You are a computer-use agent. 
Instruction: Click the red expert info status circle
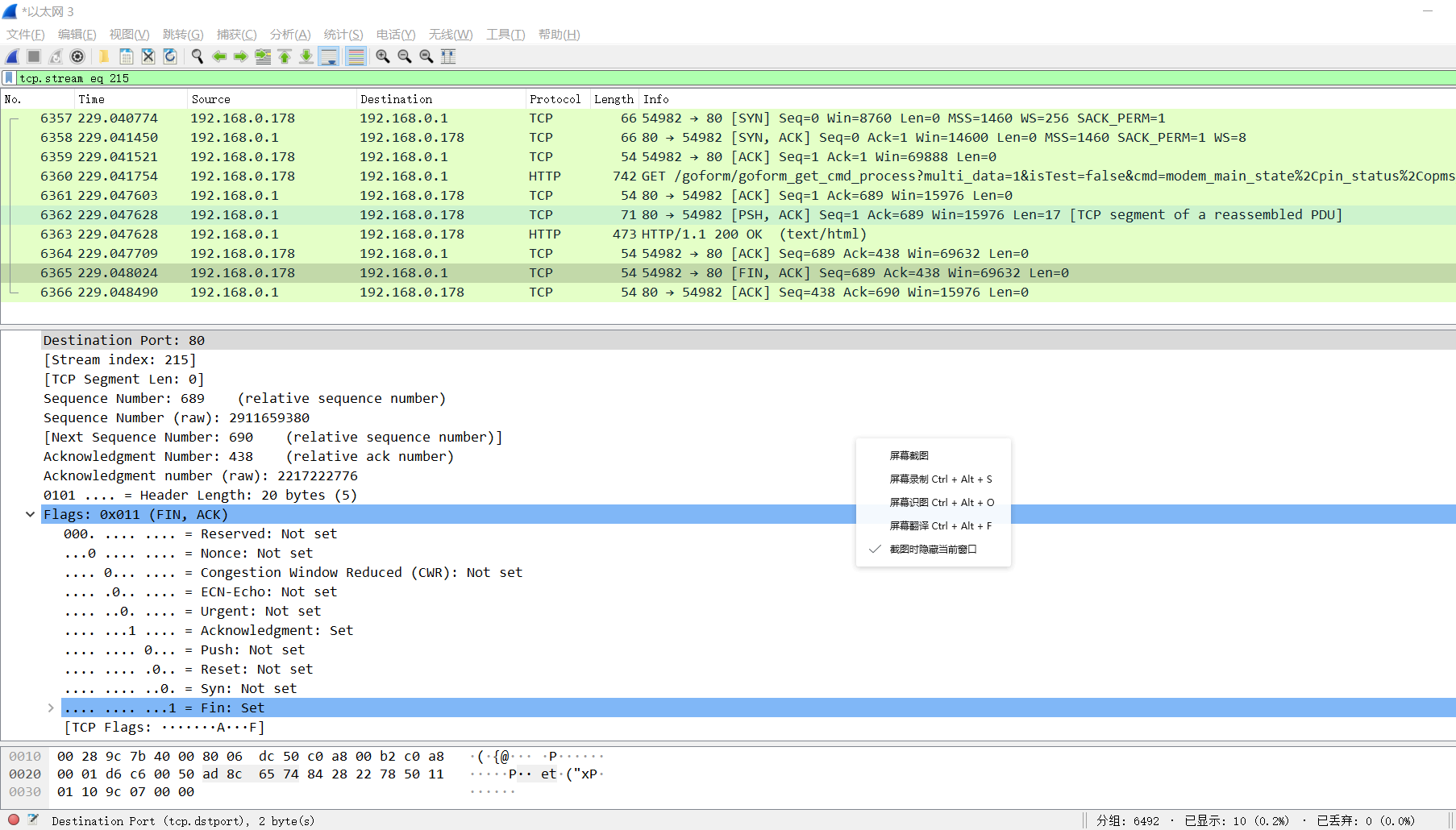coord(14,820)
